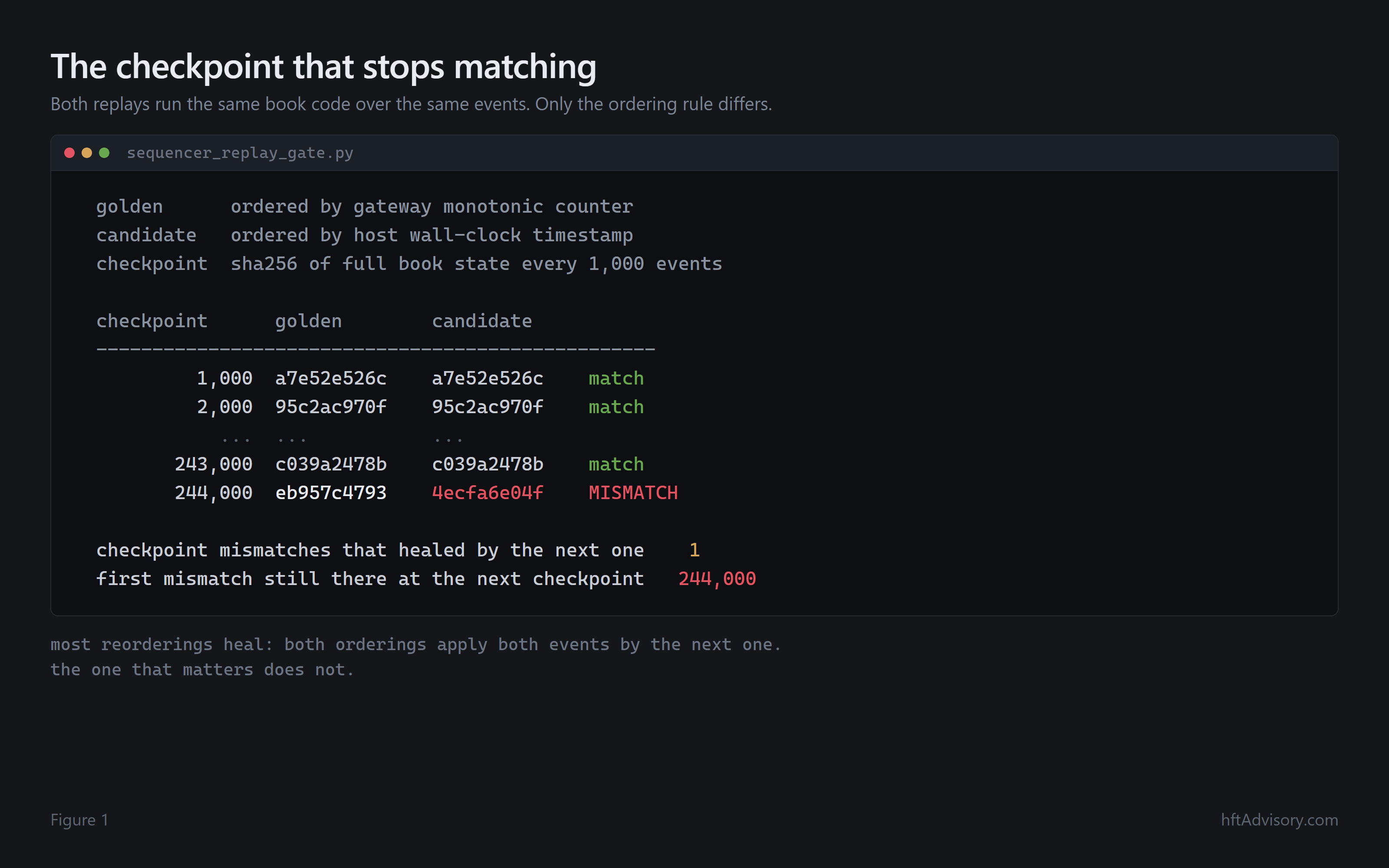
Task: Click the red window dot
Action: (69, 153)
